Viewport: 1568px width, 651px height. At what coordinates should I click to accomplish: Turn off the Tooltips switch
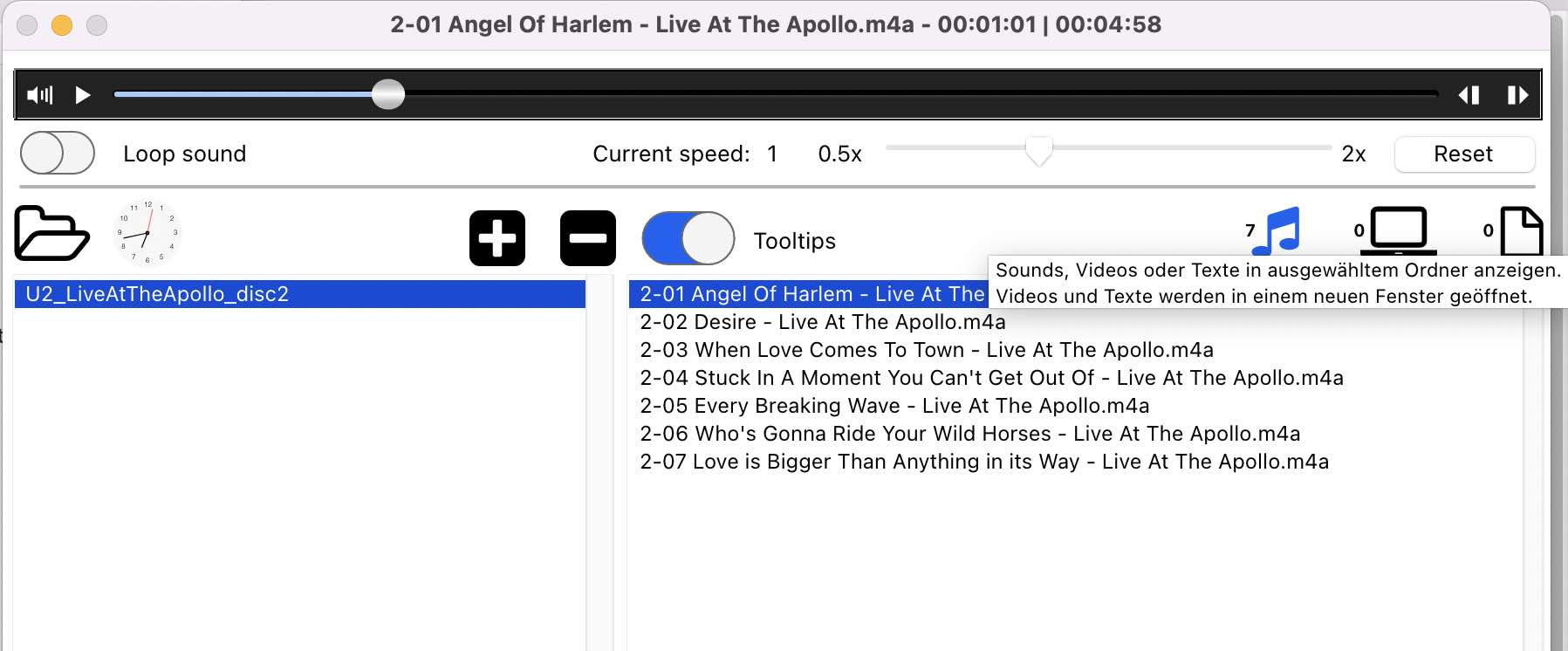[688, 238]
